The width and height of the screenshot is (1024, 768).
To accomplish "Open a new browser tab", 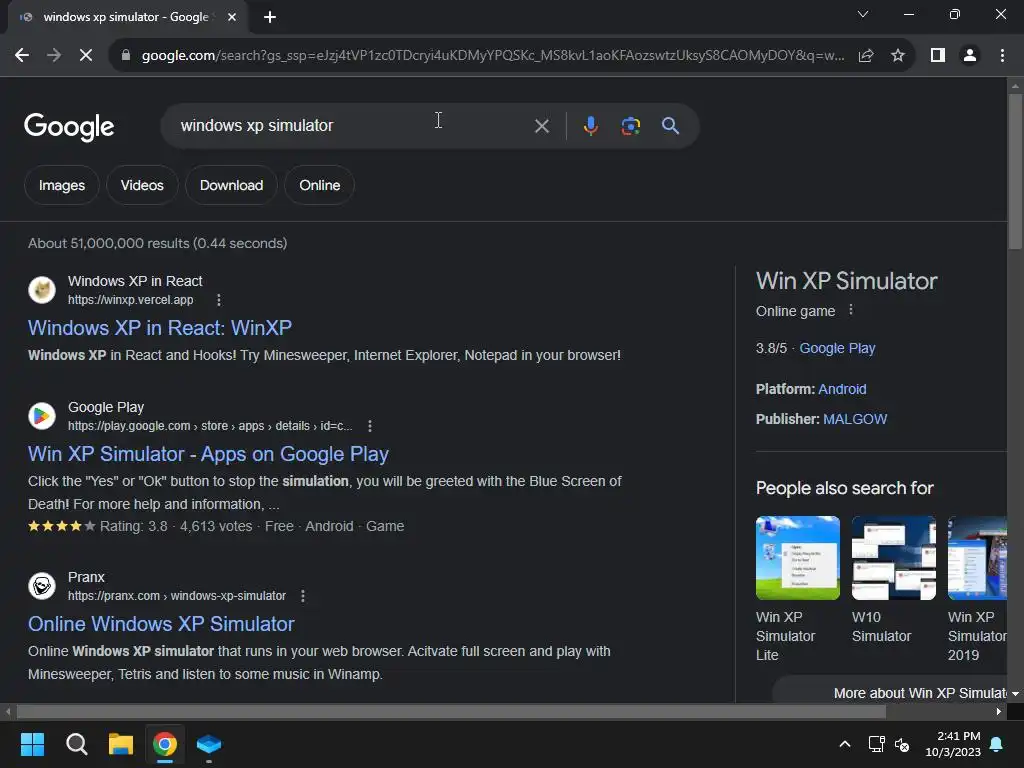I will (x=270, y=17).
